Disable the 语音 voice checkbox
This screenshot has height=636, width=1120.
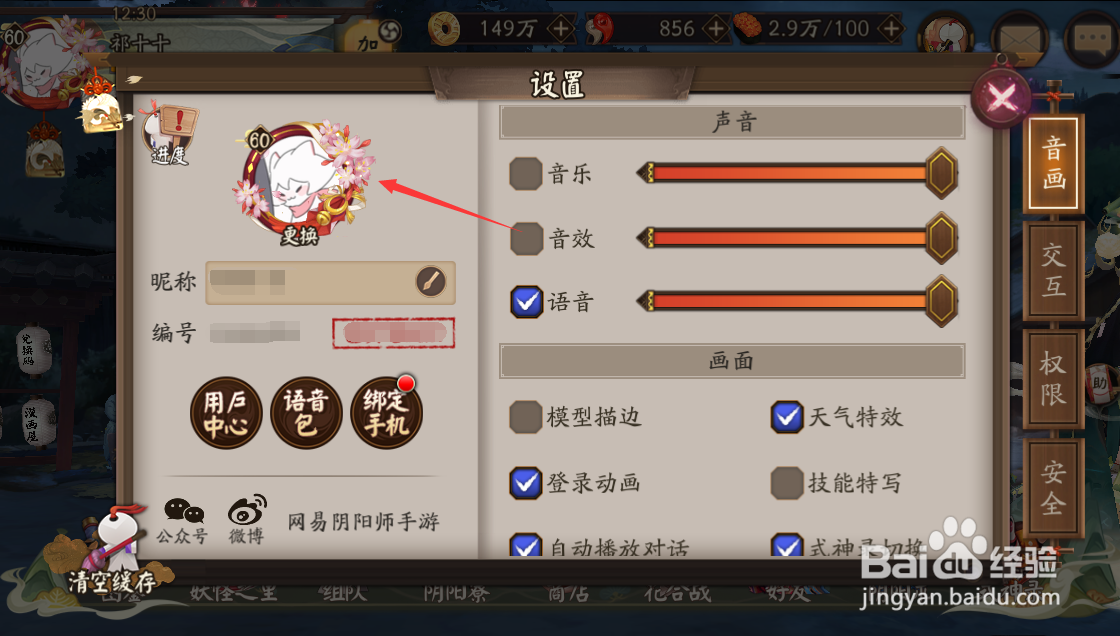526,302
